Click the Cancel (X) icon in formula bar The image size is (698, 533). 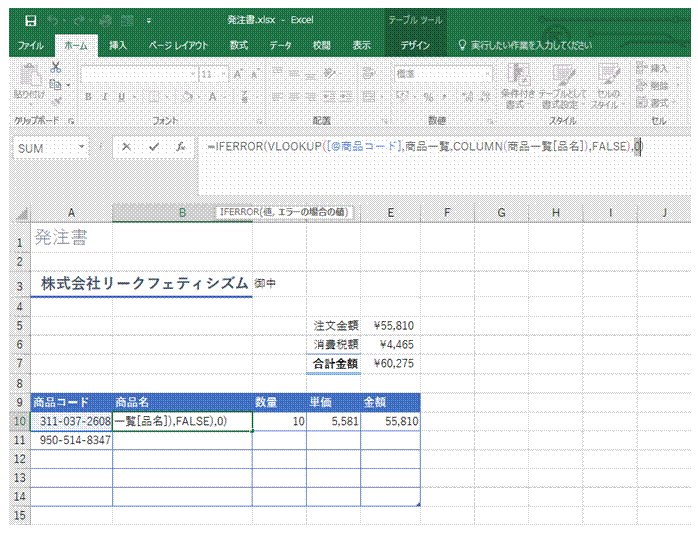[x=126, y=146]
